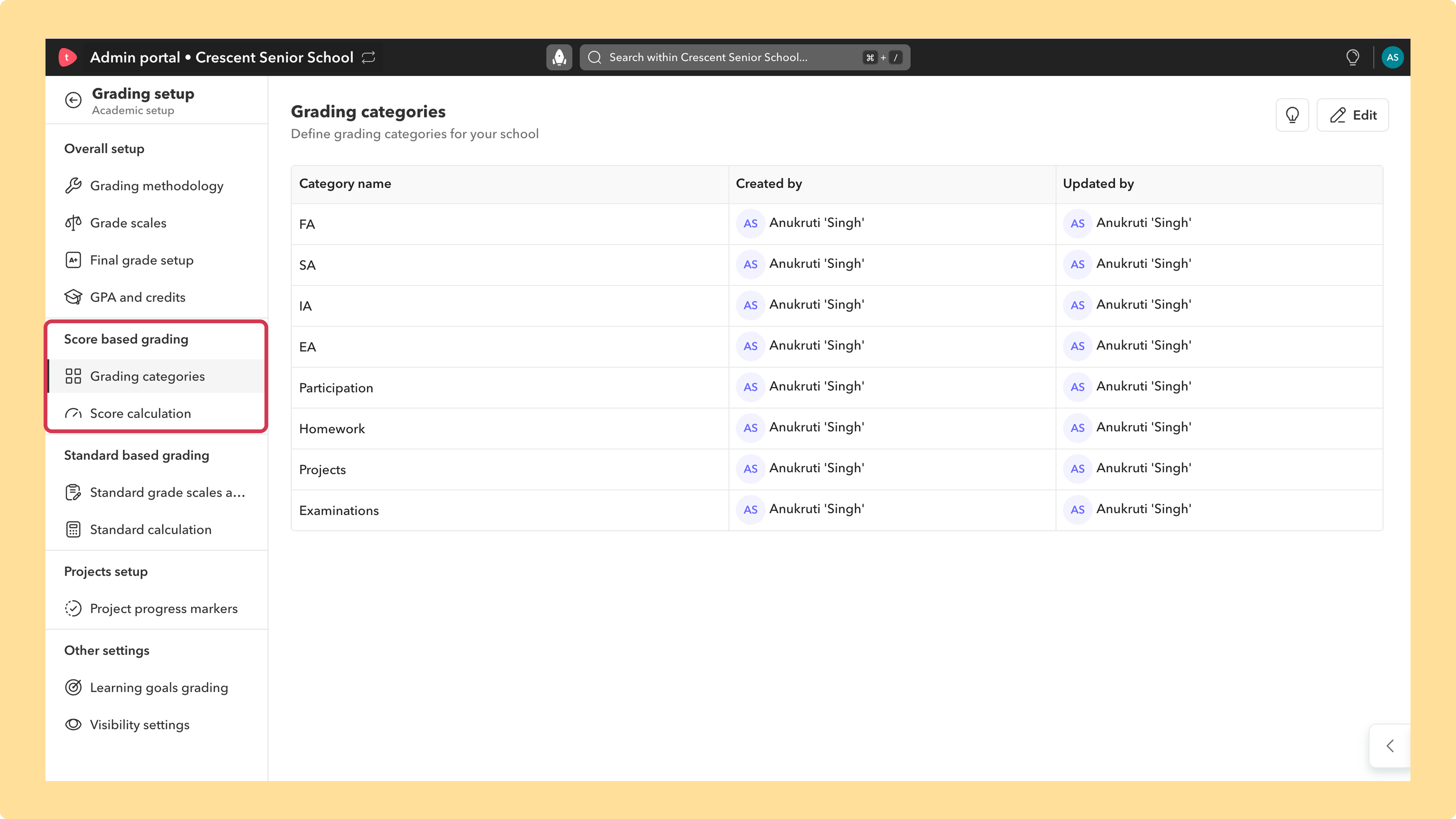Screen dimensions: 1456x819
Task: Click the Grading categories grid icon
Action: [x=73, y=376]
